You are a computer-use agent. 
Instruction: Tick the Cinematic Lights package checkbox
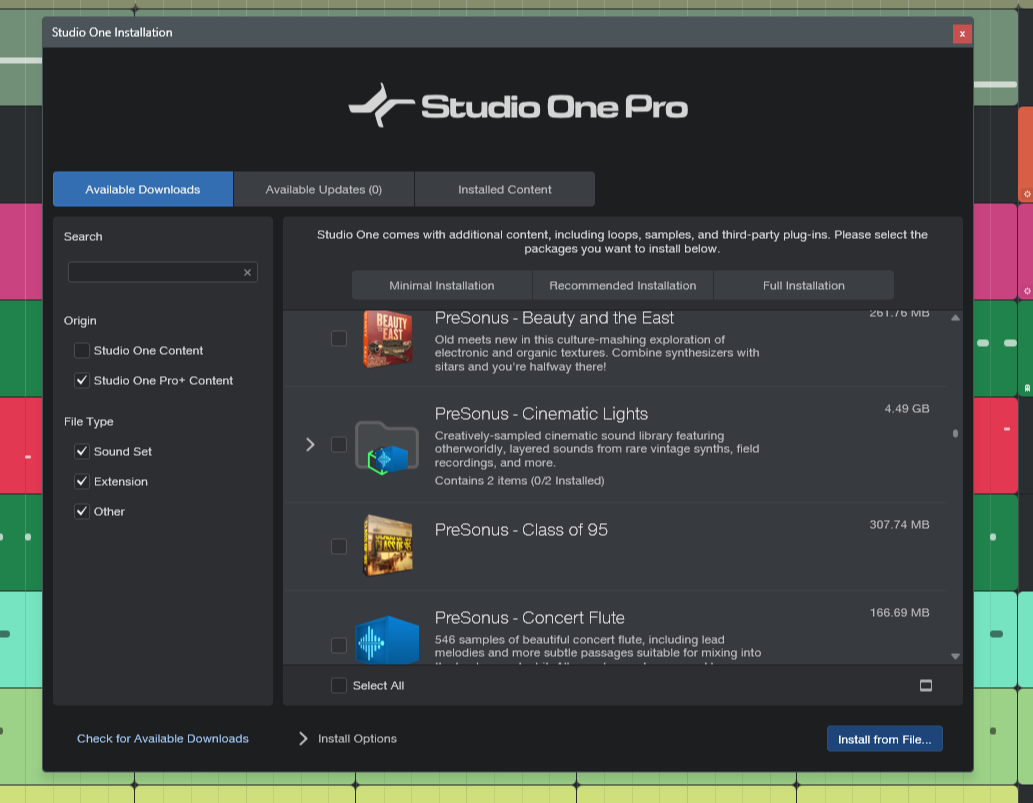[x=339, y=445]
